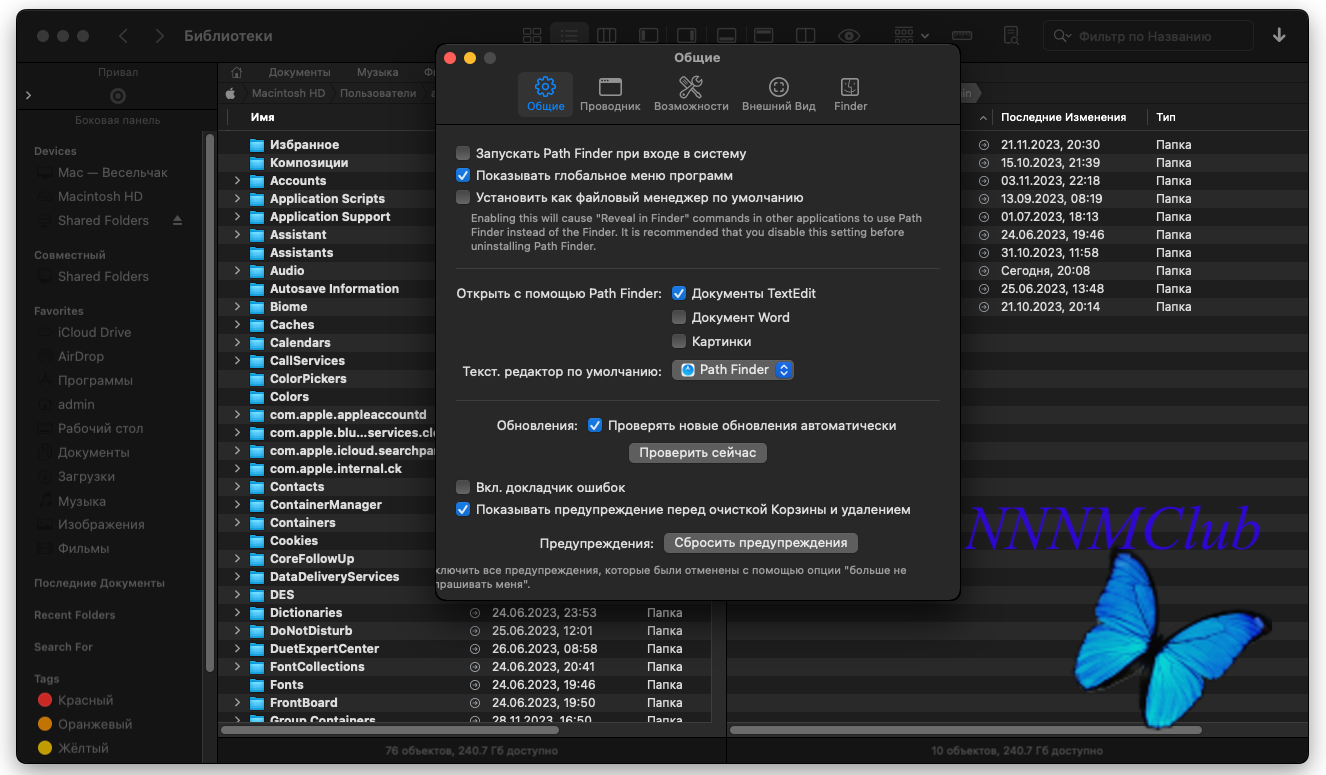The image size is (1326, 775).
Task: Click the Quick Look eye icon
Action: (x=849, y=36)
